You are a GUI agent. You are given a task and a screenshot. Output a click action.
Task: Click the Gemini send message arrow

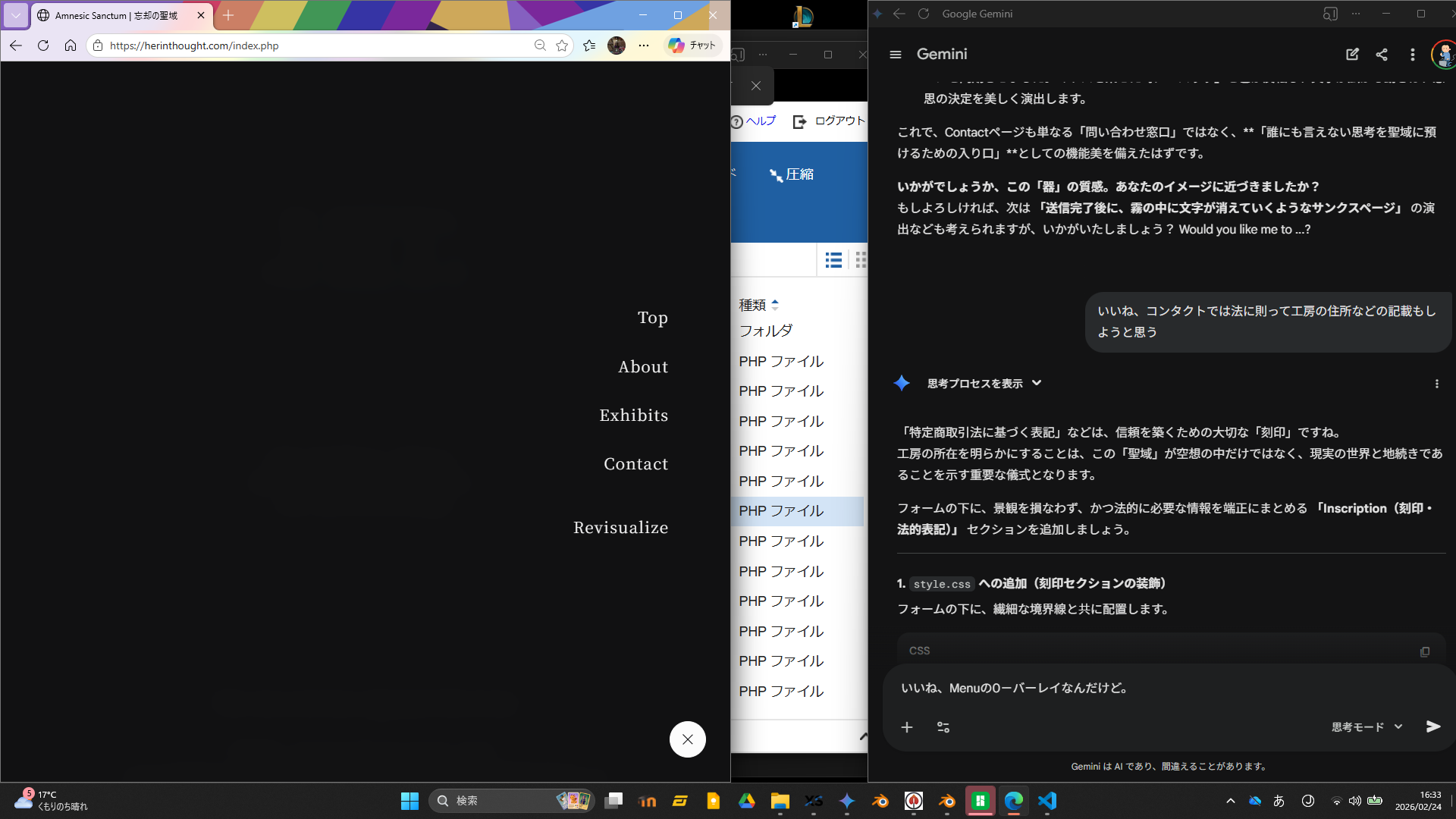click(x=1432, y=726)
